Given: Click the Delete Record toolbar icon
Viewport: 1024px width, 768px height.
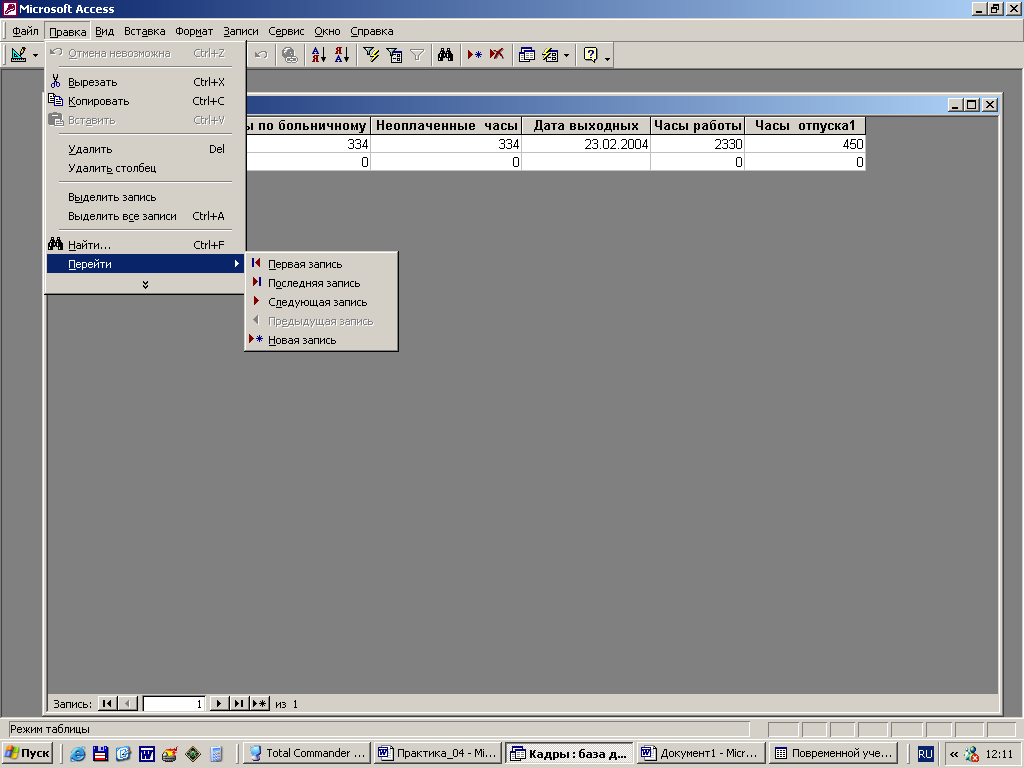Looking at the screenshot, I should (497, 55).
